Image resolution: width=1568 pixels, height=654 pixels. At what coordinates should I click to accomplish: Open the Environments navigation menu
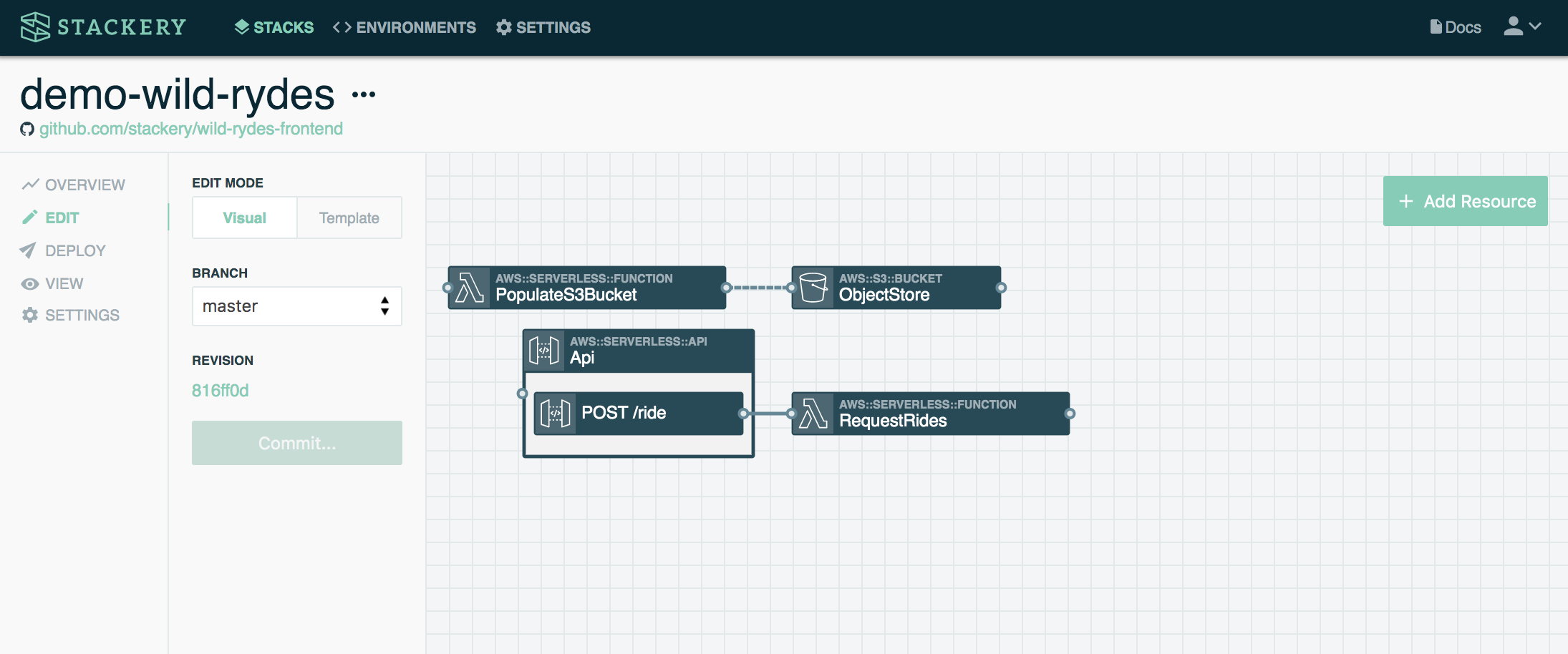coord(405,27)
